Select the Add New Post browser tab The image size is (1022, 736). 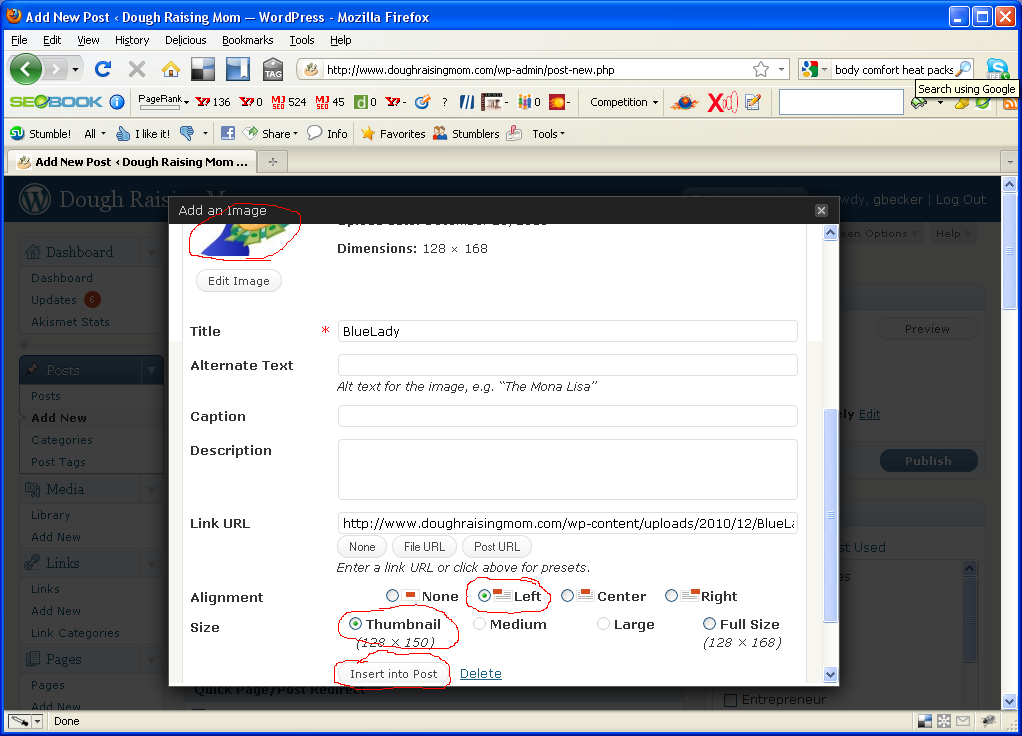[132, 162]
